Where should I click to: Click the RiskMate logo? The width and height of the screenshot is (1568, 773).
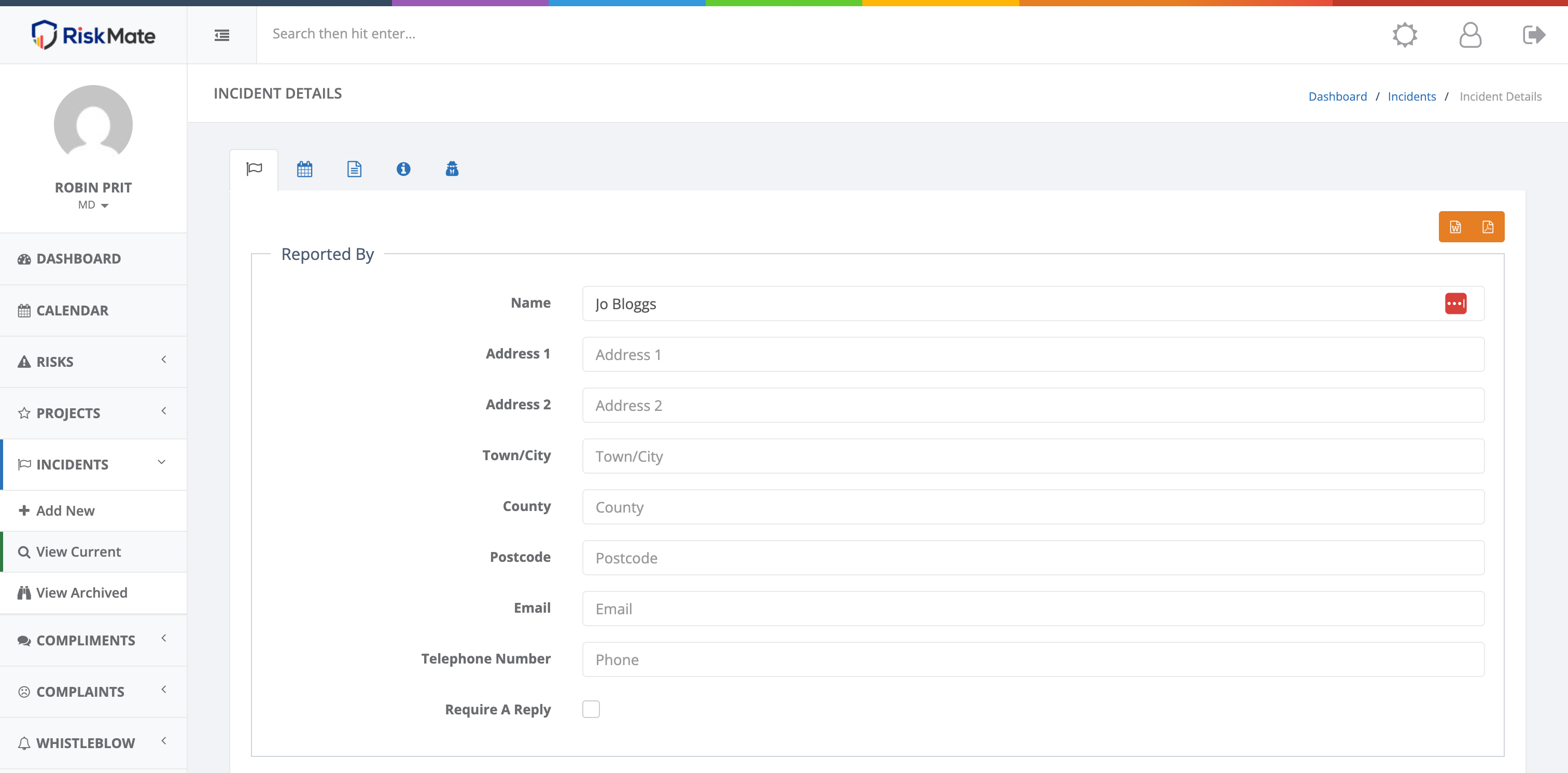tap(93, 35)
